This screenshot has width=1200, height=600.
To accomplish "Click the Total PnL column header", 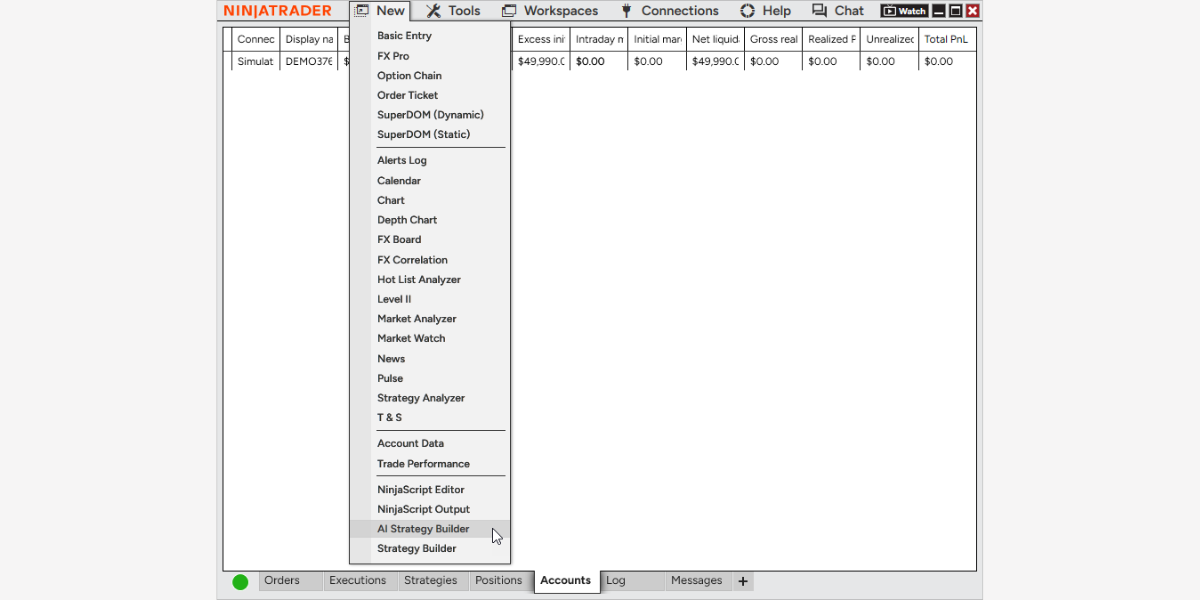I will pos(947,39).
